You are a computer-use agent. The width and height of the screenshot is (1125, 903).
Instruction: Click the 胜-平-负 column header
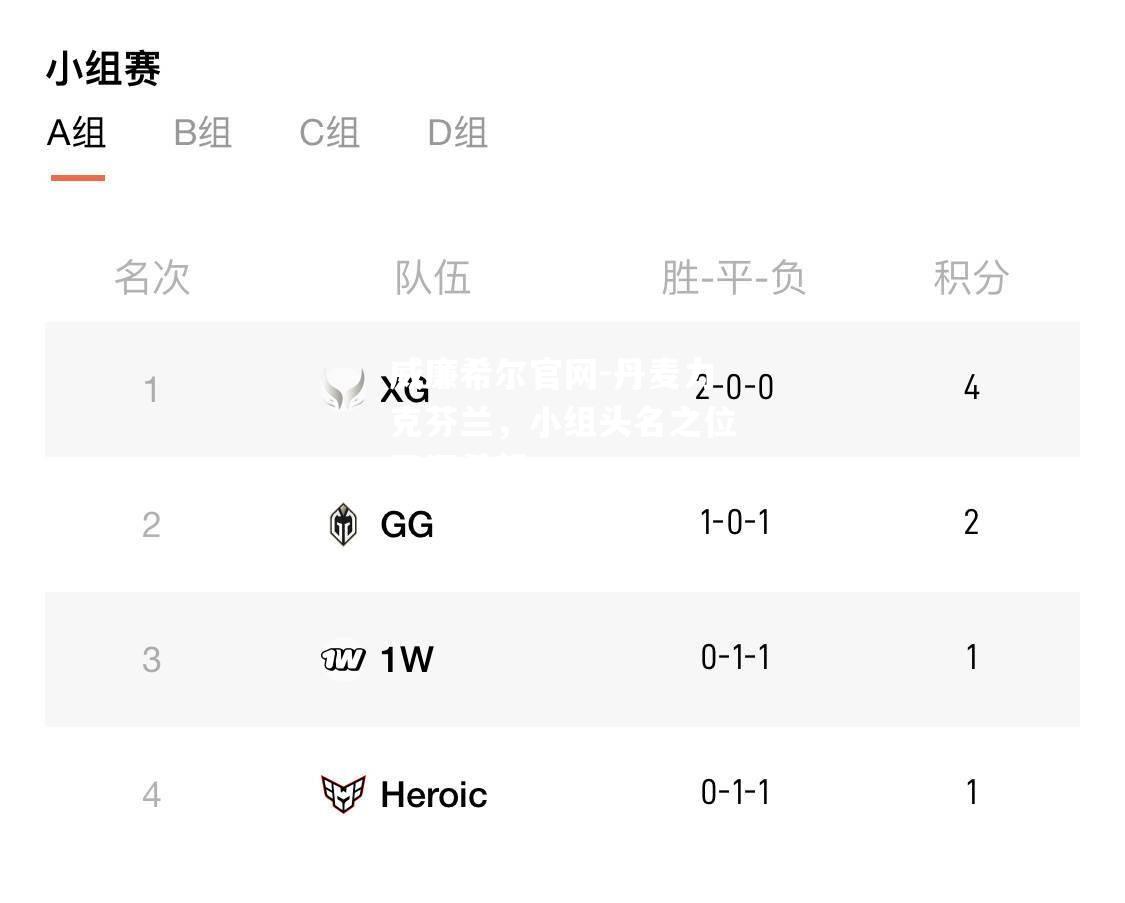pyautogui.click(x=733, y=278)
